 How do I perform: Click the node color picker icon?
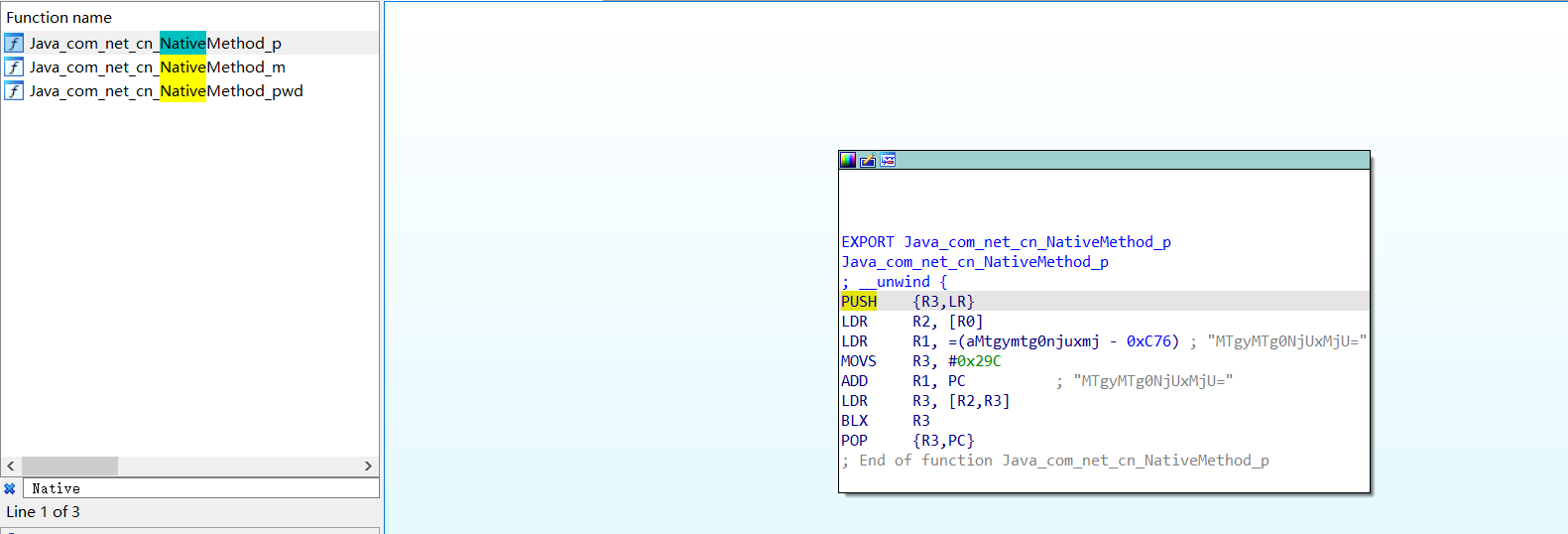click(848, 160)
